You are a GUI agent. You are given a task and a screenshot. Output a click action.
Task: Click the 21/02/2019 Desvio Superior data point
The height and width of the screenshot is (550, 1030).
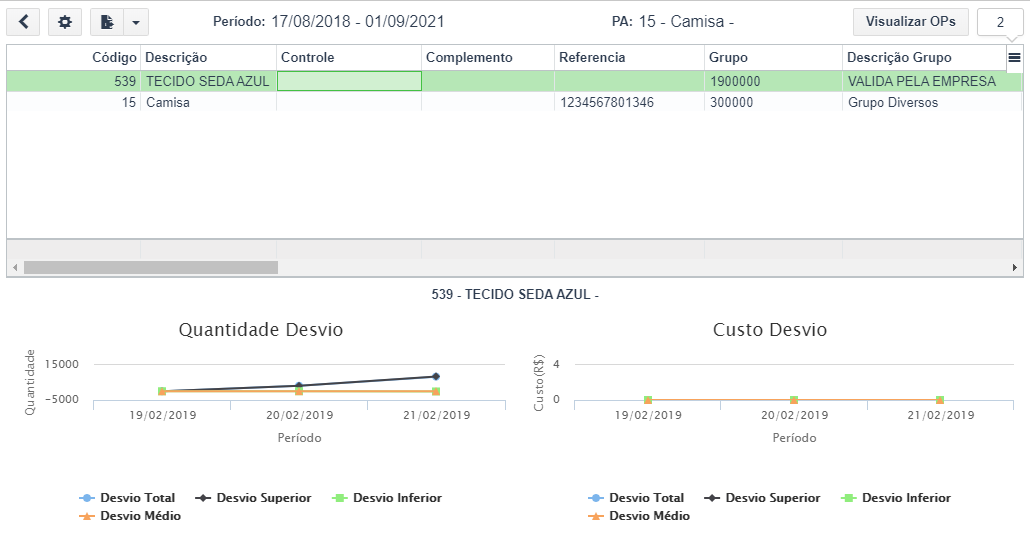pyautogui.click(x=436, y=377)
